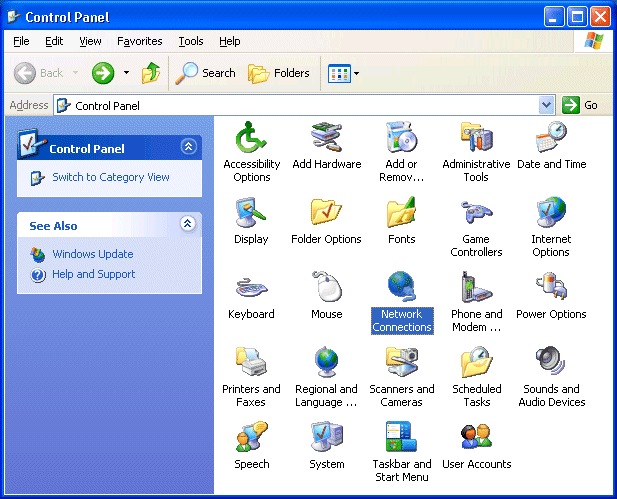Open the View menu
The width and height of the screenshot is (617, 499).
(x=90, y=41)
